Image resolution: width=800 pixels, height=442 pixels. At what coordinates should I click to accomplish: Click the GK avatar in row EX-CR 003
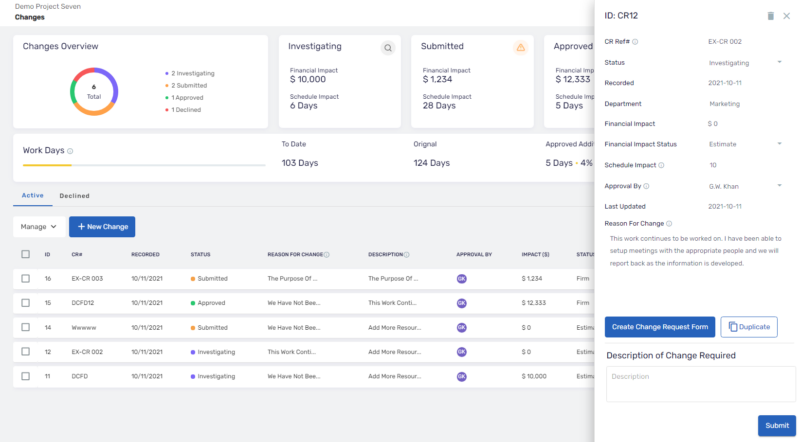[462, 279]
